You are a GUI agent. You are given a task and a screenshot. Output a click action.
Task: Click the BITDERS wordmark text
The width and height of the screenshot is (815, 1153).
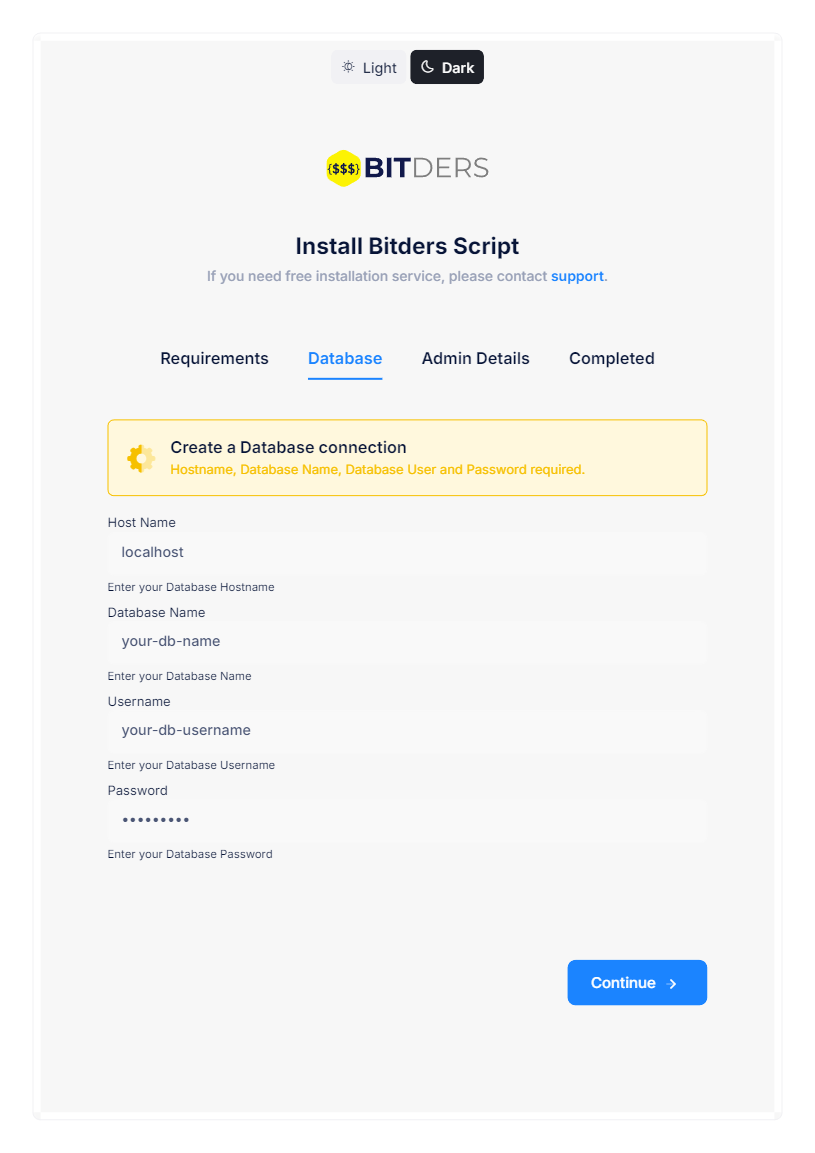(427, 168)
